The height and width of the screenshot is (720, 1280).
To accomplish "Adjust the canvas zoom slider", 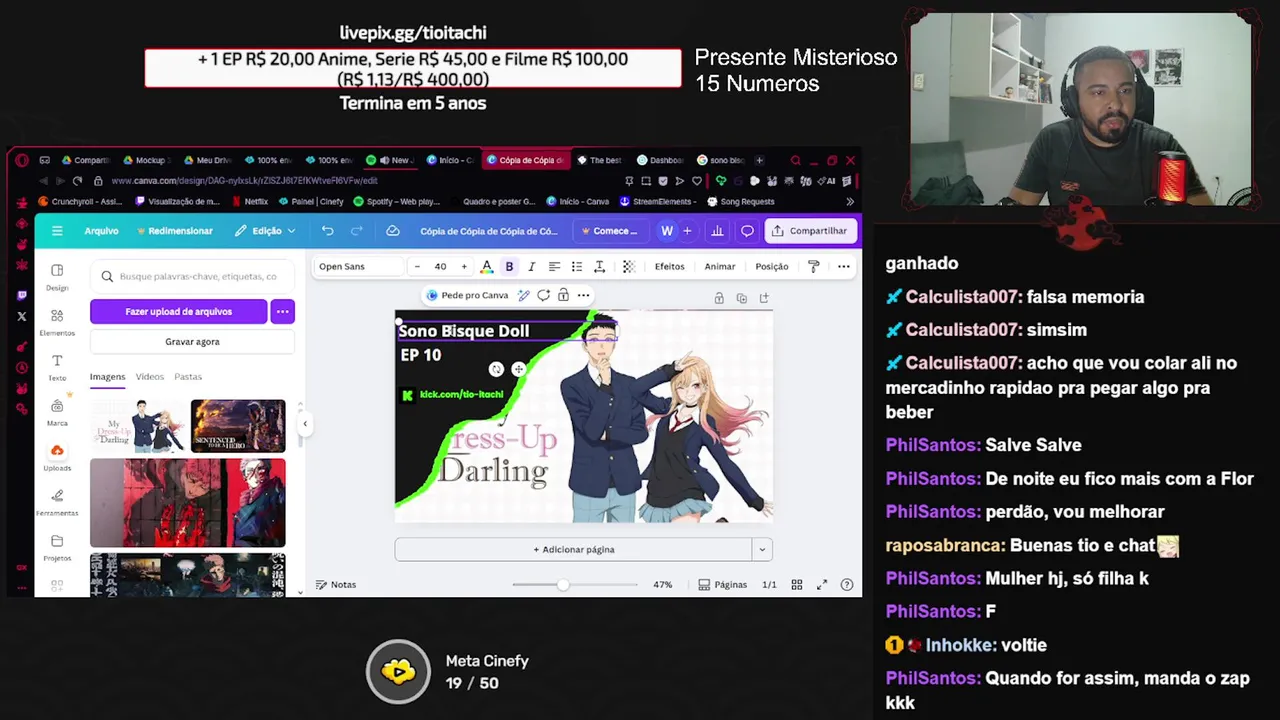I will [563, 585].
